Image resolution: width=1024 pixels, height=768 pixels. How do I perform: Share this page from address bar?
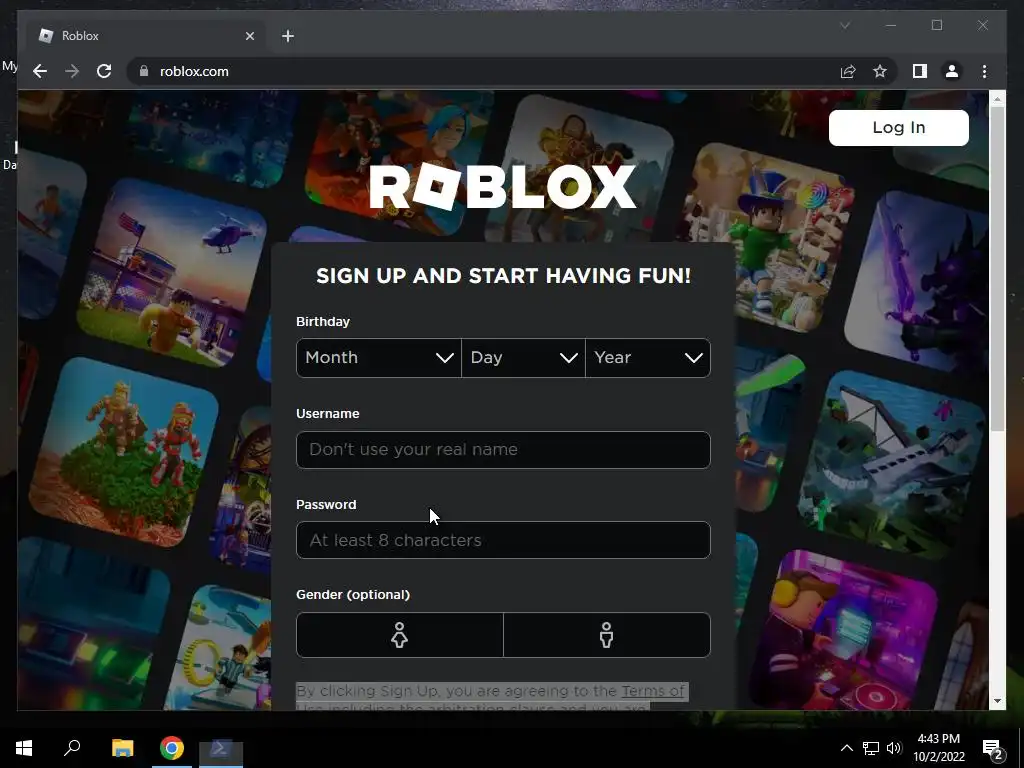tap(848, 71)
